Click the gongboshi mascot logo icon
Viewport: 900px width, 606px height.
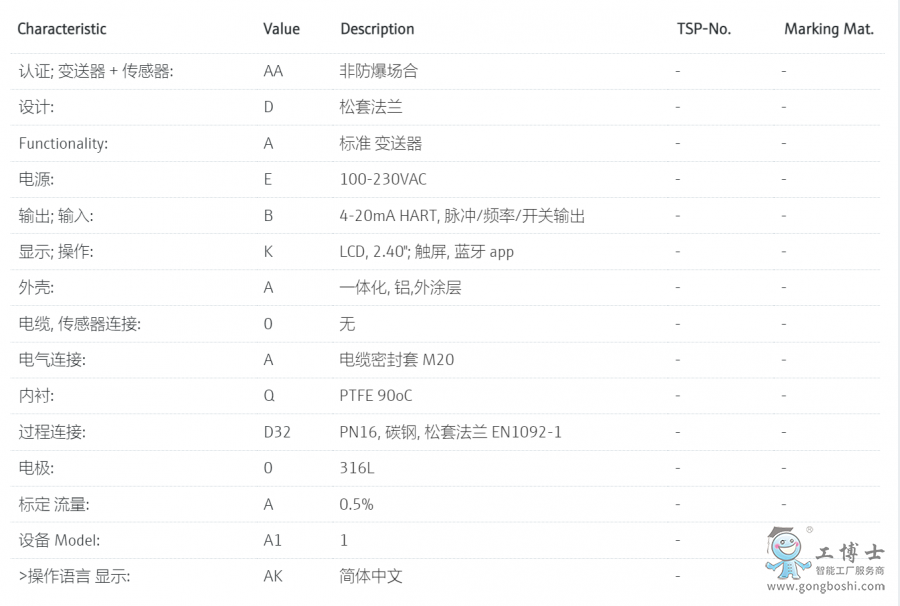(786, 553)
